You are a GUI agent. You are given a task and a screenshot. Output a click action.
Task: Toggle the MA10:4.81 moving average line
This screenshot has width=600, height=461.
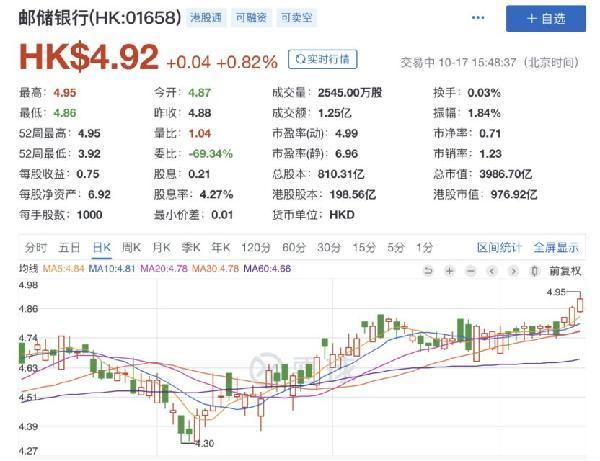pos(112,269)
